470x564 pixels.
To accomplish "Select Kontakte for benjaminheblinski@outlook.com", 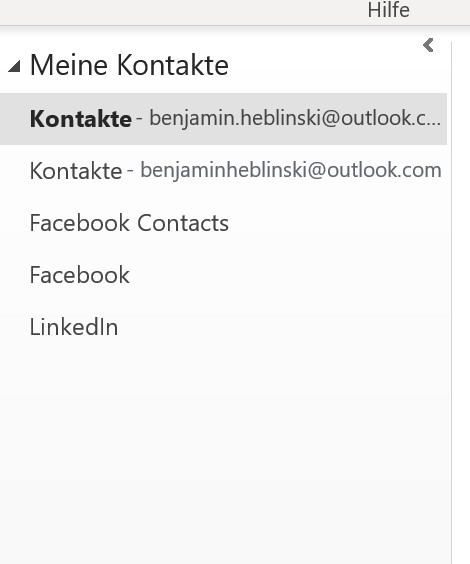I will [x=223, y=170].
